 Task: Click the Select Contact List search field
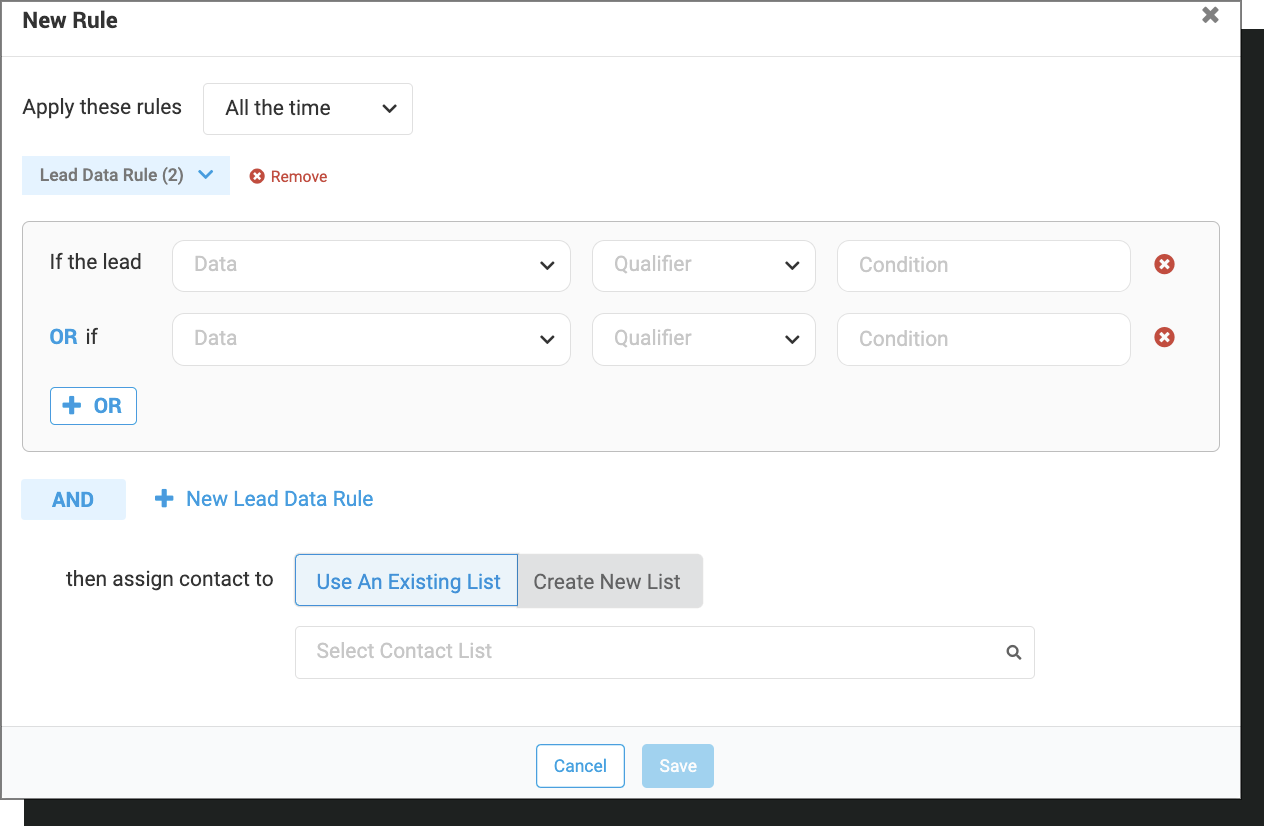pyautogui.click(x=650, y=652)
